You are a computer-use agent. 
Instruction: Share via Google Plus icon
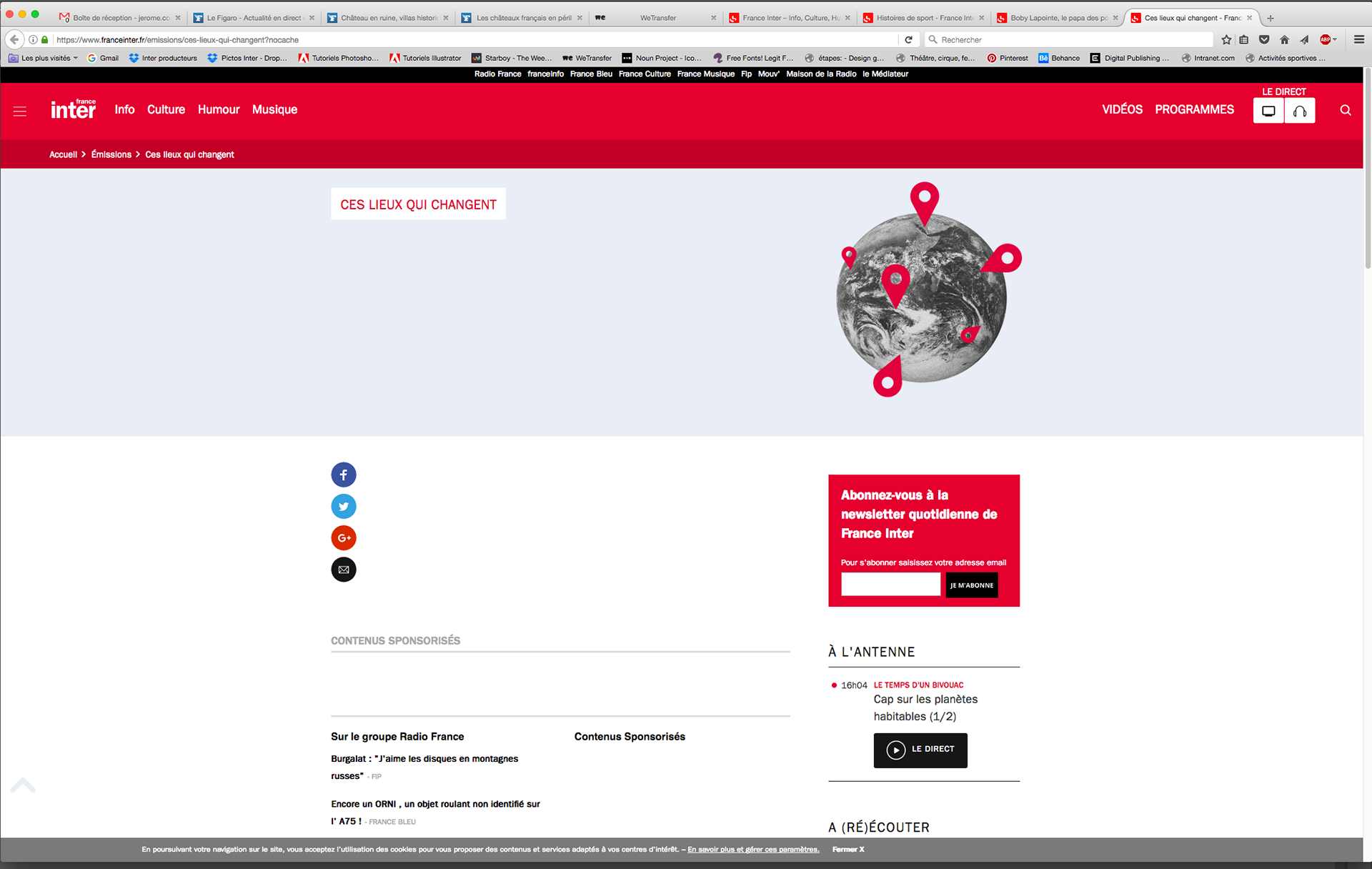click(343, 537)
